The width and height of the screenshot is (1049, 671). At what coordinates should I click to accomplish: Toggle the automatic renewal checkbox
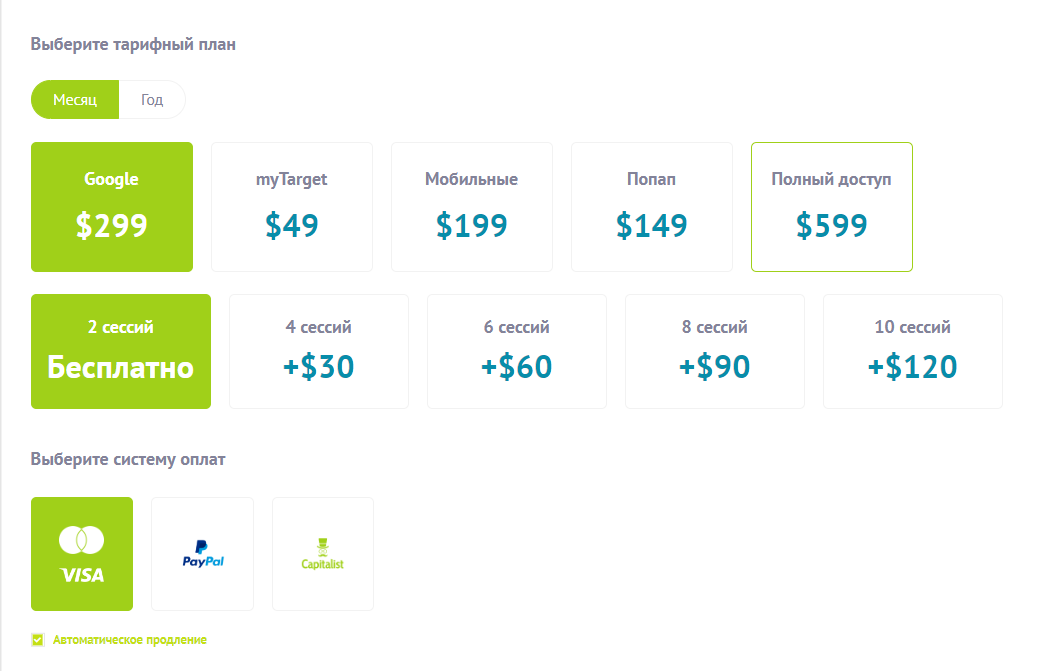click(x=38, y=639)
